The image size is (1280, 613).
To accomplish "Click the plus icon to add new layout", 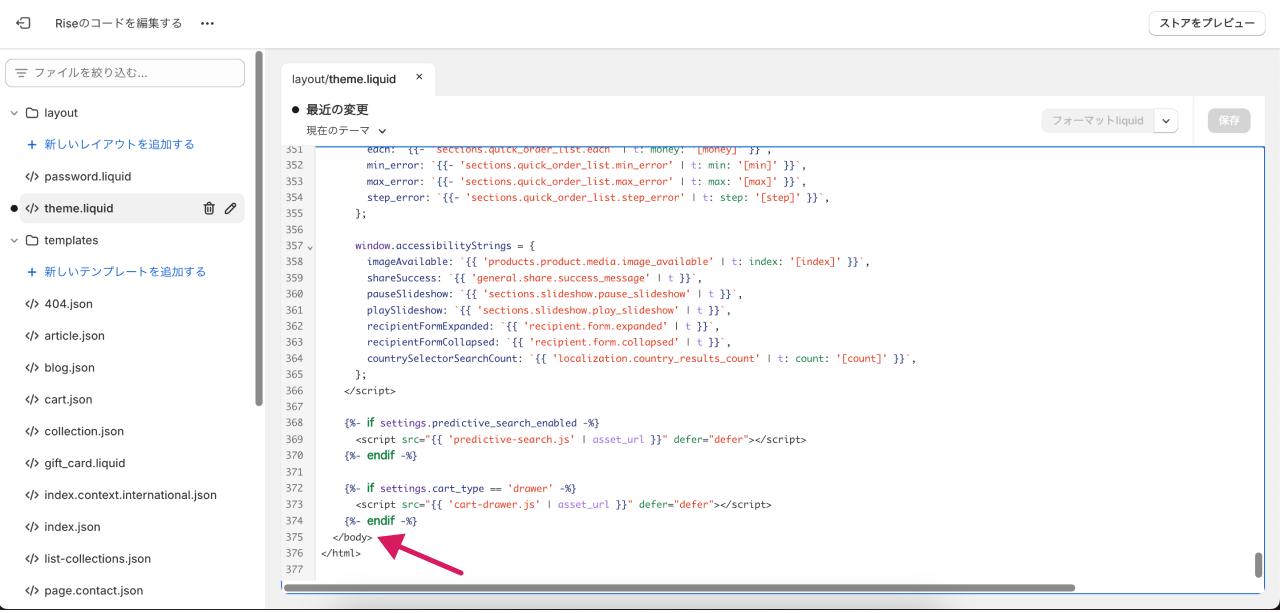I will click(32, 144).
